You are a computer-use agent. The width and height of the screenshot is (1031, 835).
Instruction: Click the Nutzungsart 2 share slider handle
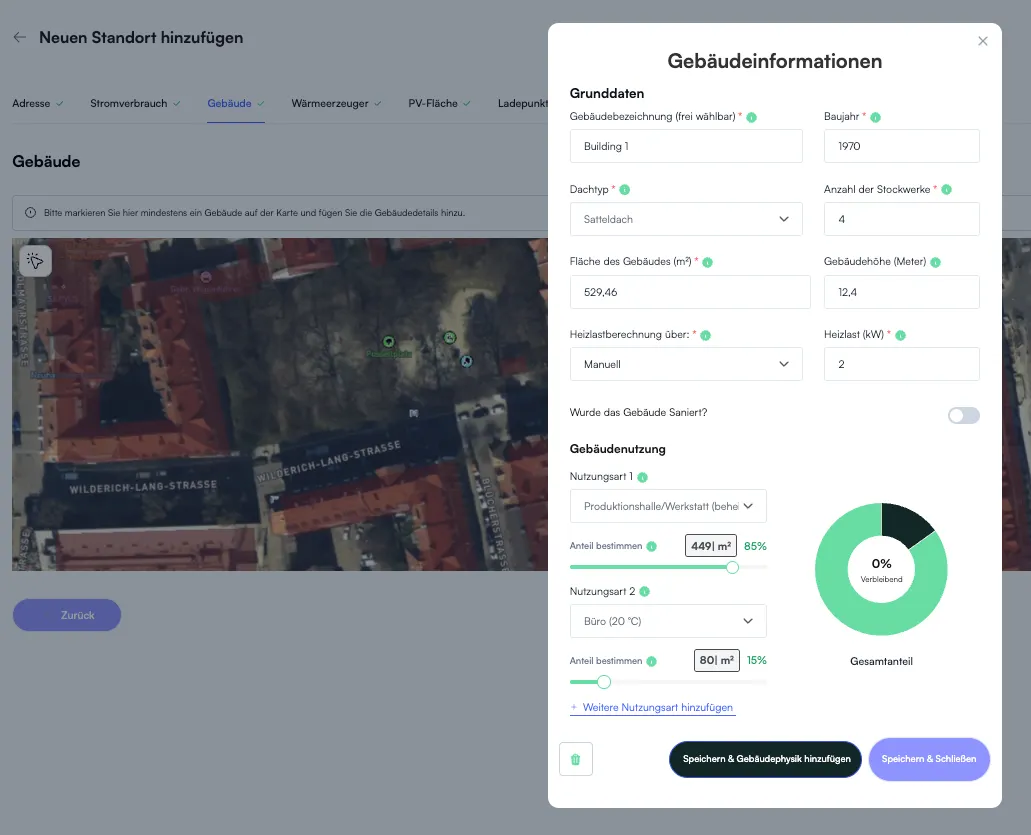click(x=604, y=682)
